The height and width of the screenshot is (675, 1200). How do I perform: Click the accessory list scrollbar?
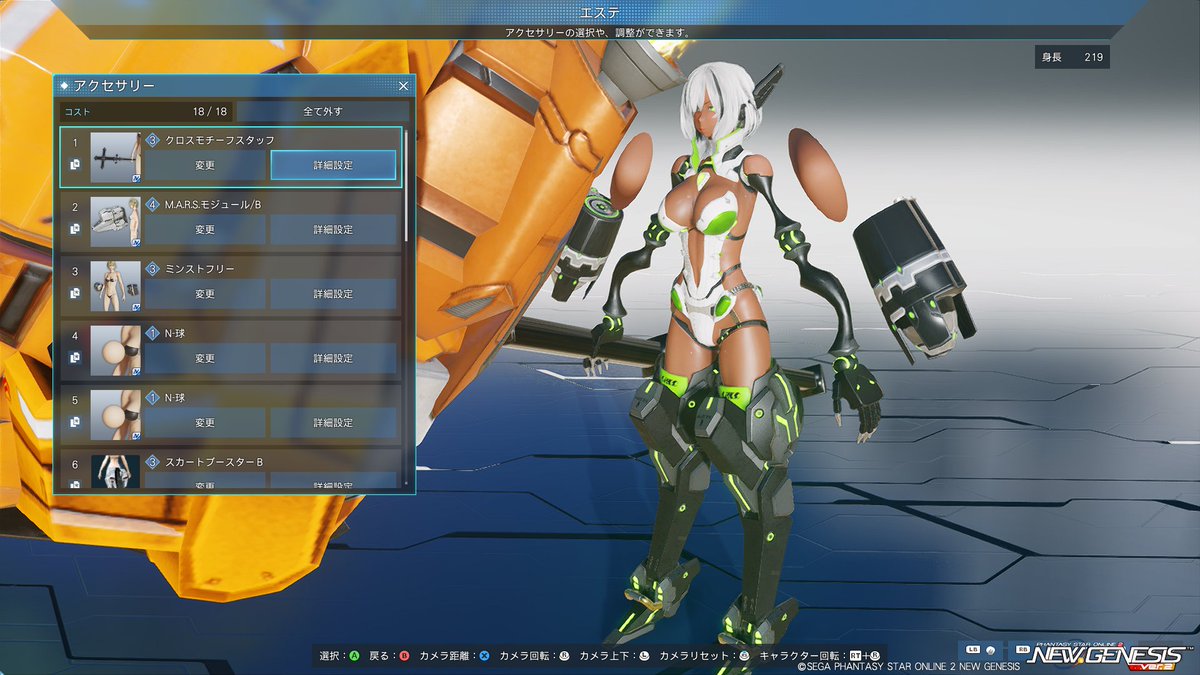(x=406, y=184)
